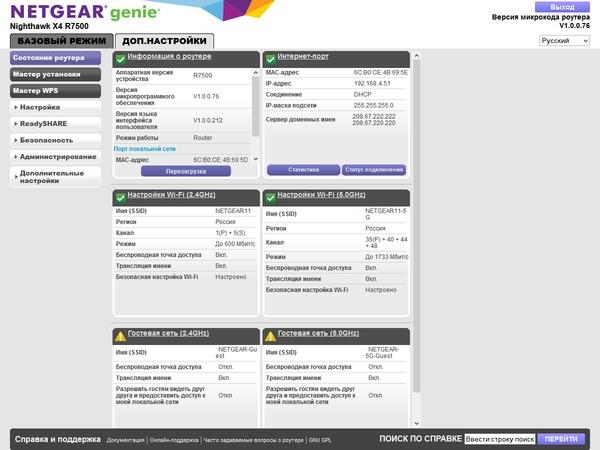Click the Nighthawk X4 R7500 model name
The width and height of the screenshot is (600, 450).
[x=49, y=26]
